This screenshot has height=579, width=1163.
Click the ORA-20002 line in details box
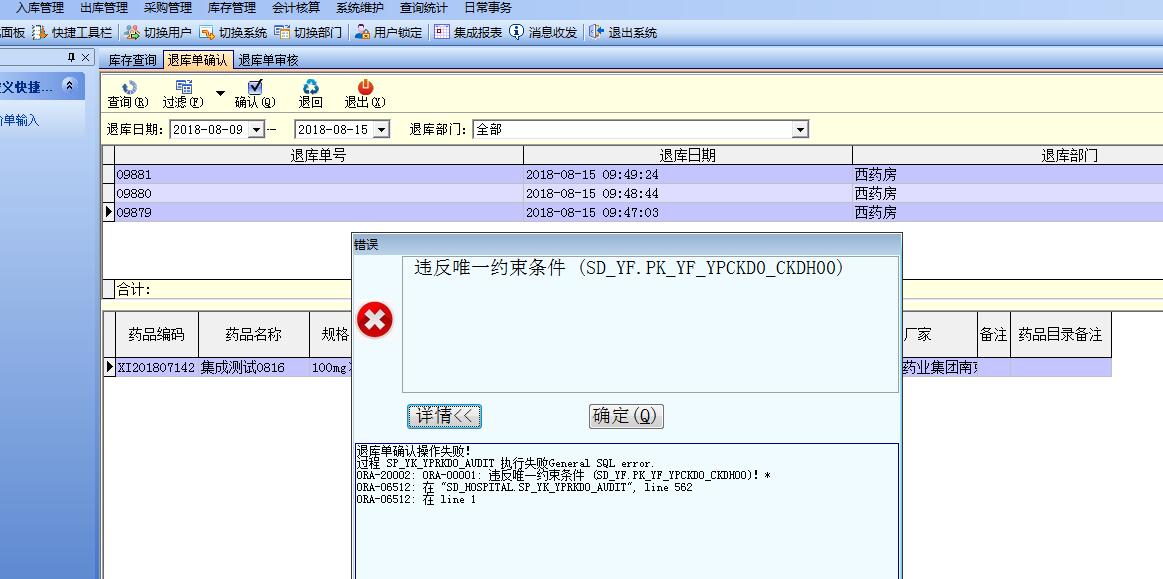click(564, 475)
